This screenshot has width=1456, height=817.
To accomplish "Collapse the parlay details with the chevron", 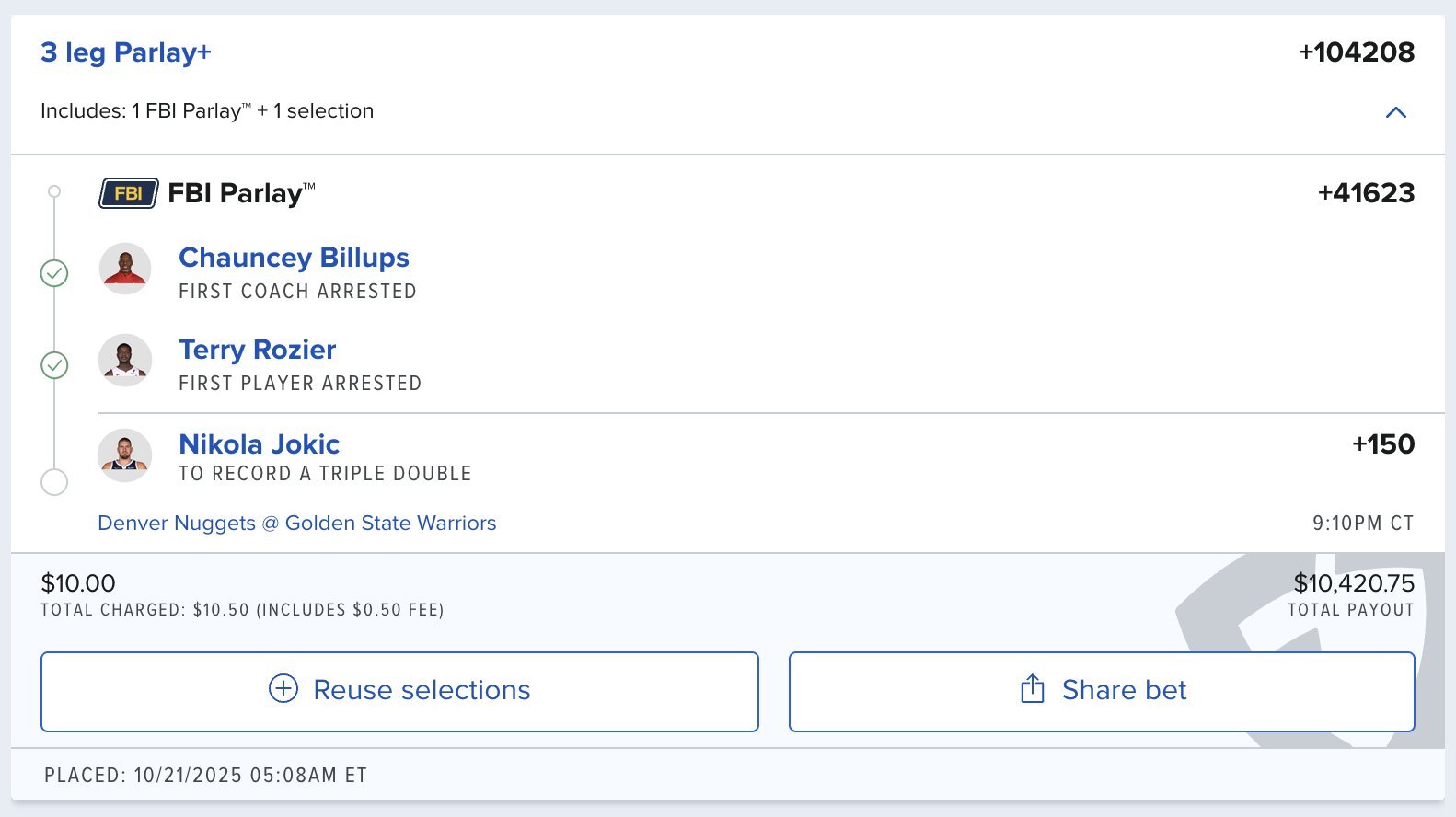I will 1395,112.
